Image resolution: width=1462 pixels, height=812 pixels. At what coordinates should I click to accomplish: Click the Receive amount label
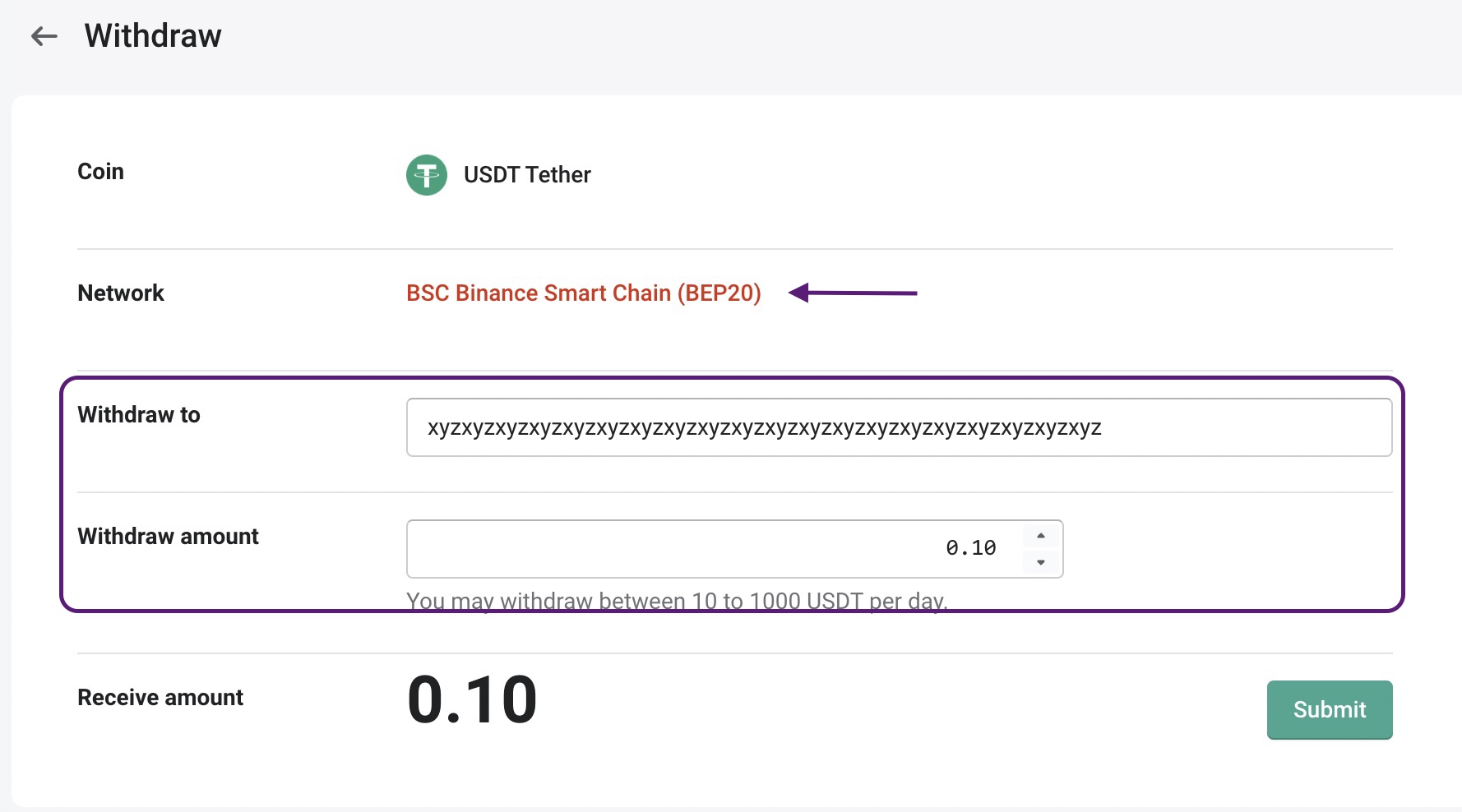160,698
